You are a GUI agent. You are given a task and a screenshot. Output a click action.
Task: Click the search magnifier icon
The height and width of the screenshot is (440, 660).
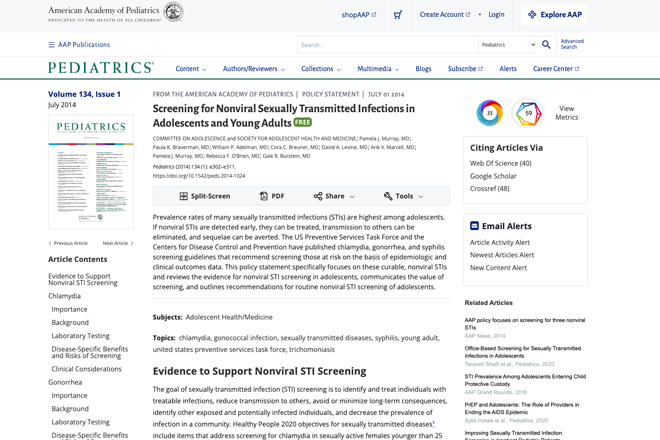tap(546, 45)
